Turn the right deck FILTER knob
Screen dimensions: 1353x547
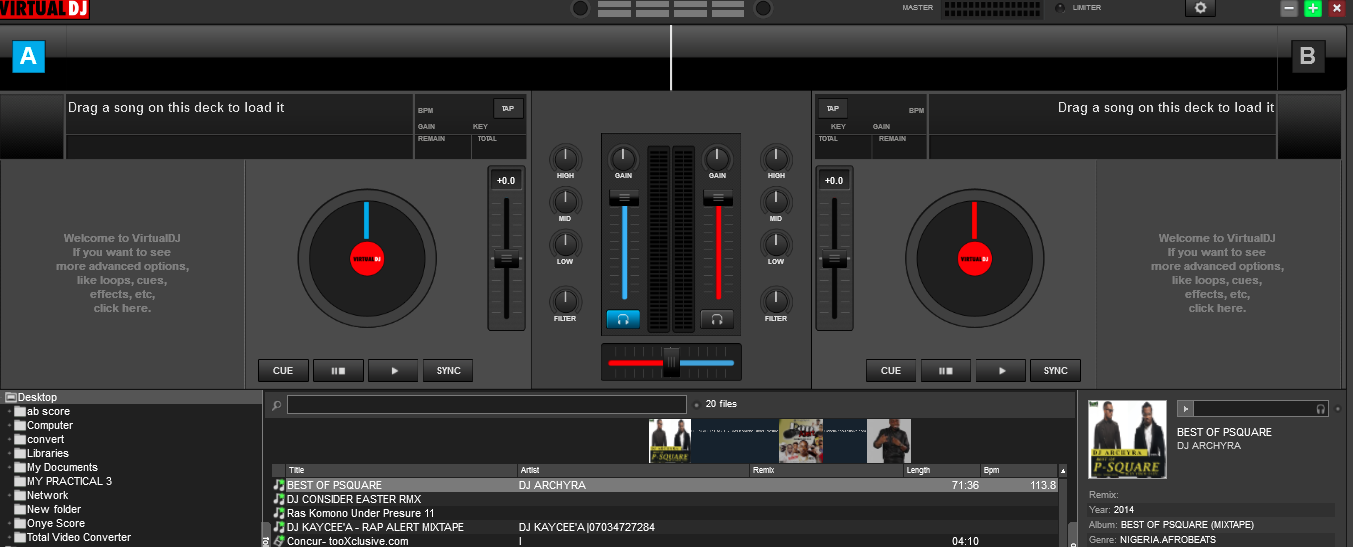coord(776,300)
